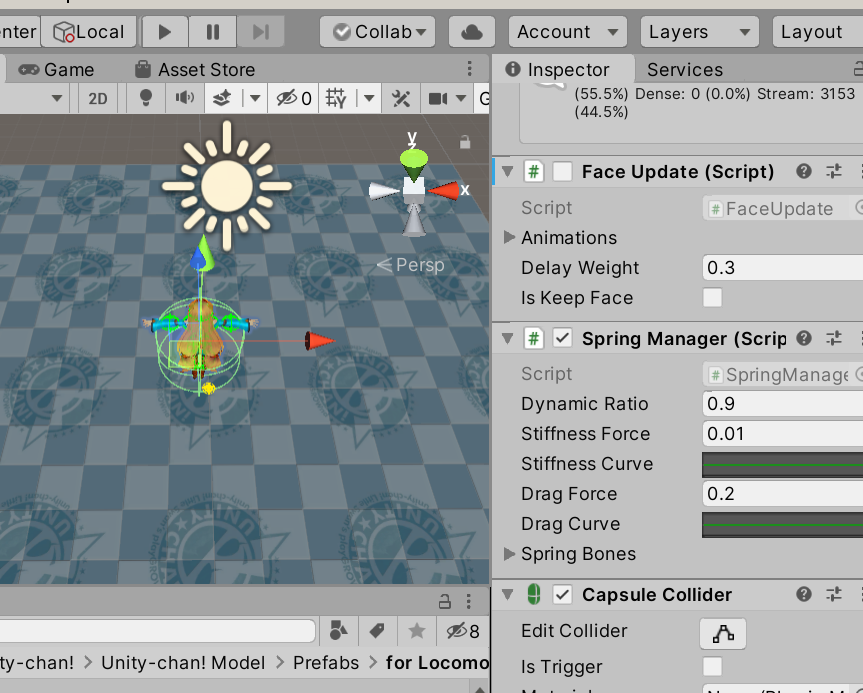Open Unity cloud Services button
The width and height of the screenshot is (863, 693).
[472, 32]
